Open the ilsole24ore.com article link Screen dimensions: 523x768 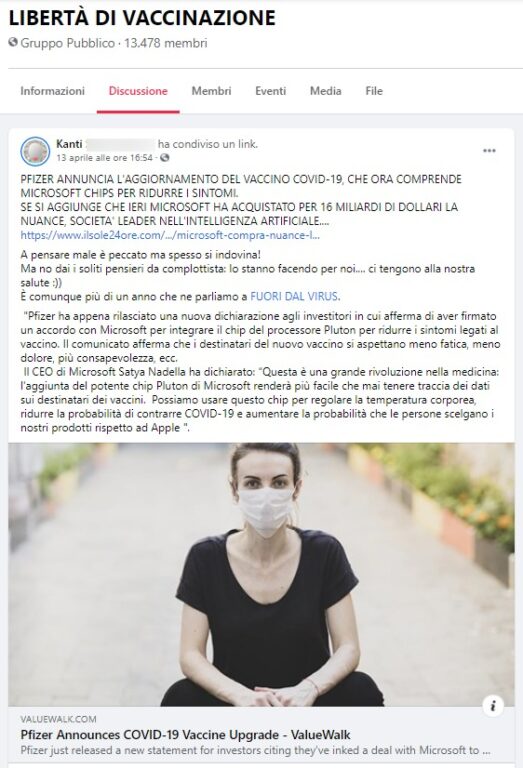[x=170, y=235]
